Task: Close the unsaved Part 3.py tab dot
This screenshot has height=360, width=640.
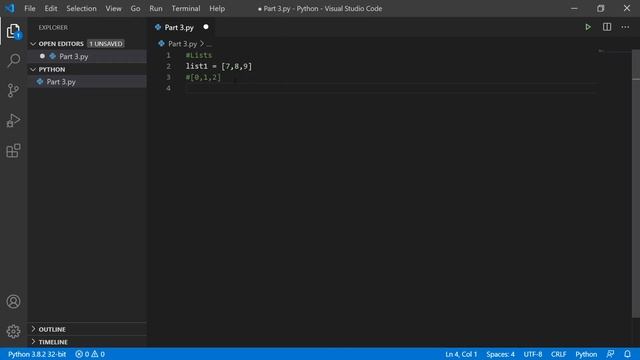Action: tap(206, 27)
